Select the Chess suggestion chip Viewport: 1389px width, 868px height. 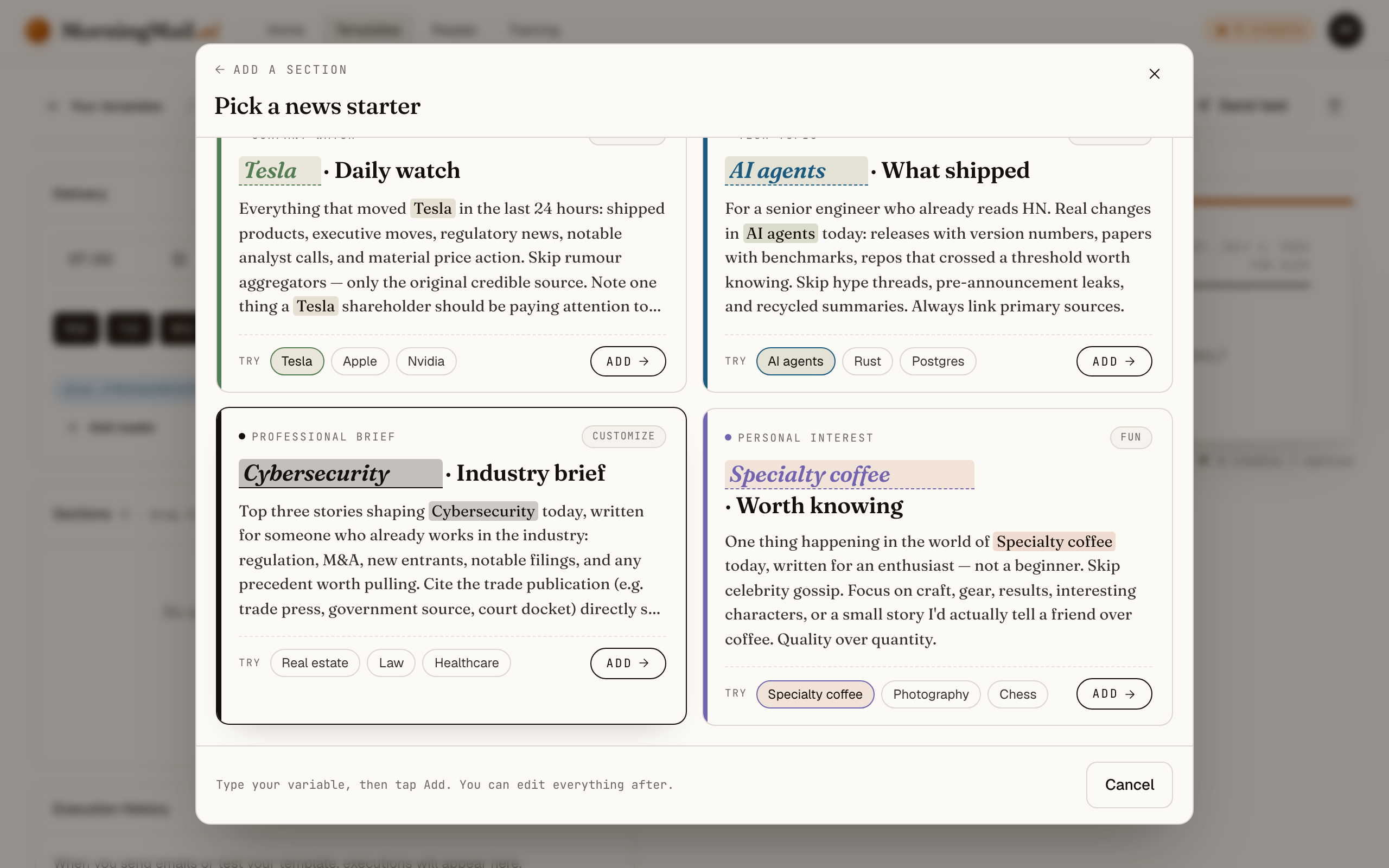click(1018, 694)
